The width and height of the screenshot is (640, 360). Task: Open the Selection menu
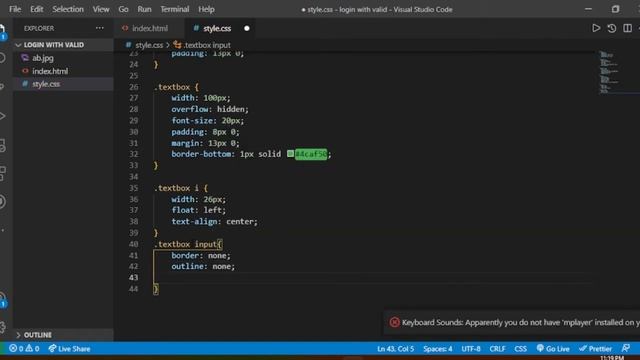click(67, 9)
